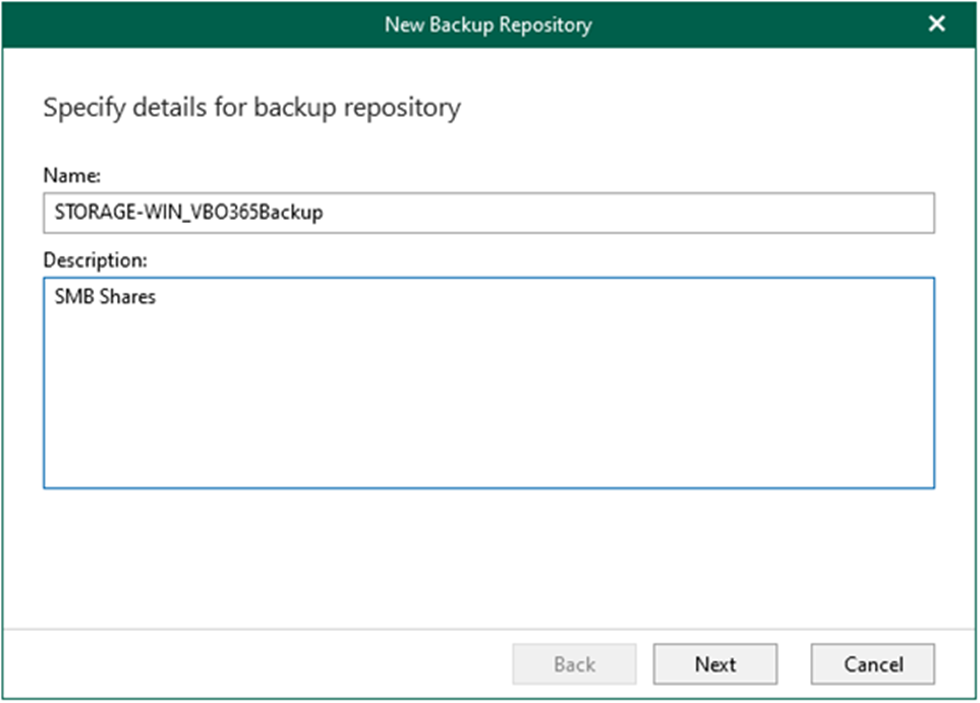This screenshot has width=980, height=703.
Task: Click the STORAGE-WIN_VBO365Backup text
Action: (x=188, y=213)
